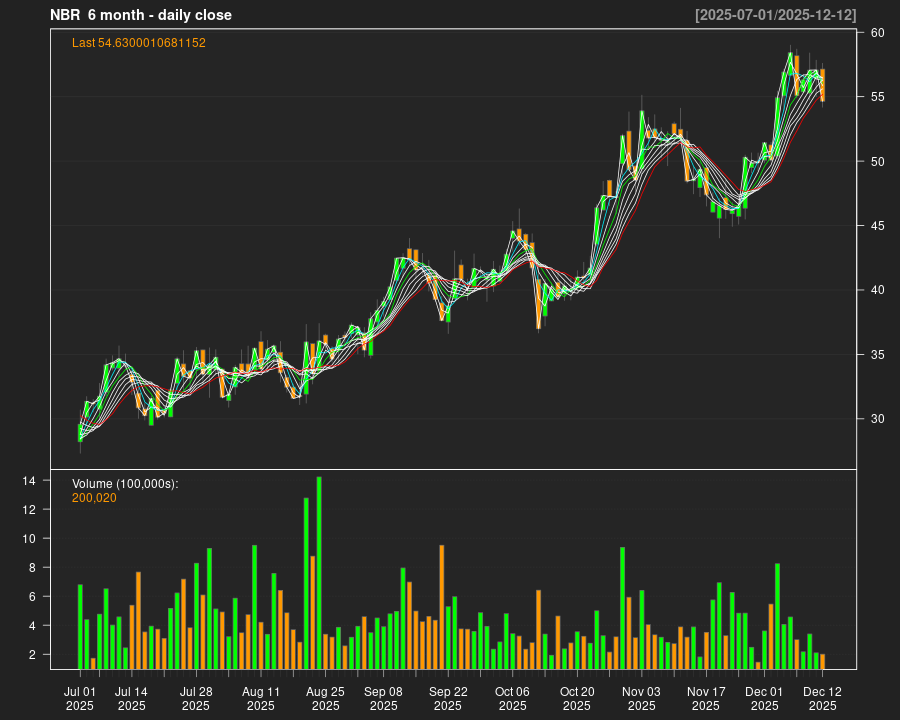Click the "Sep 22 2025" x-axis date label

[x=448, y=698]
